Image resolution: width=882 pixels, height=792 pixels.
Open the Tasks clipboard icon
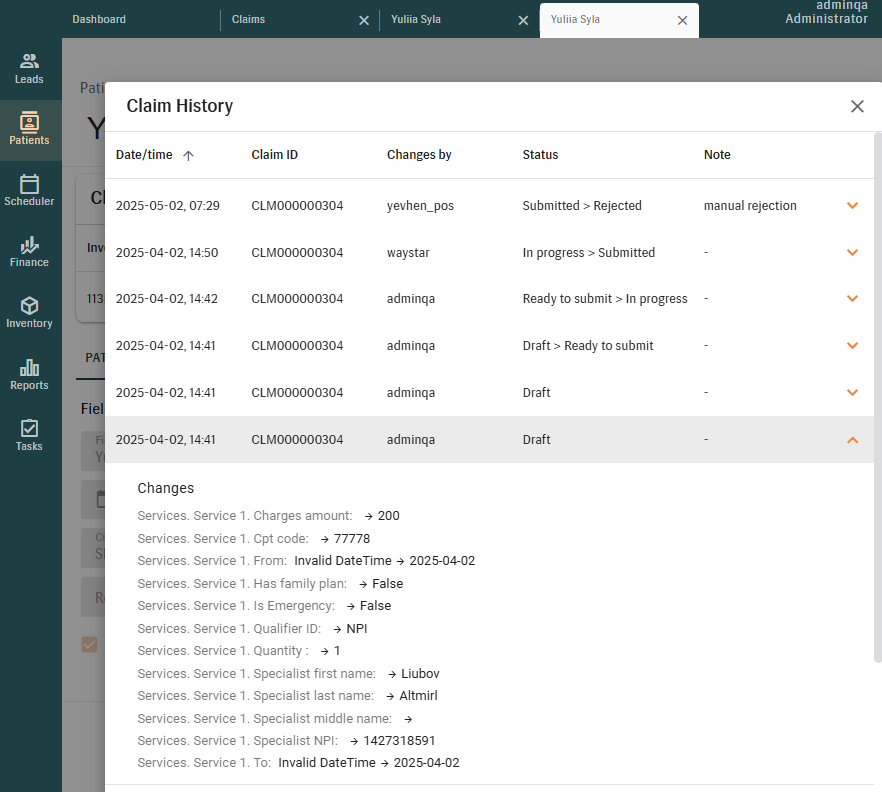click(29, 428)
